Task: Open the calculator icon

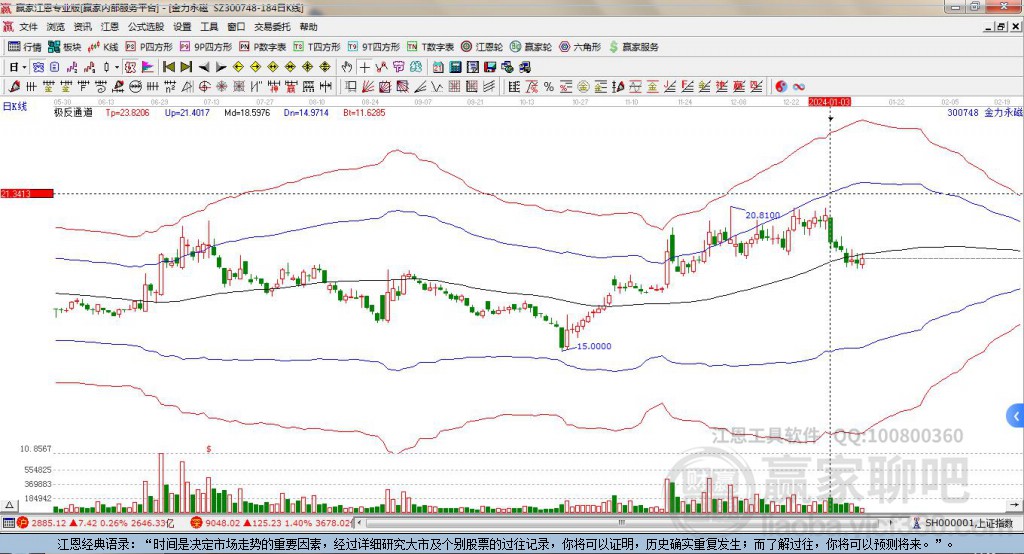Action: [x=455, y=67]
